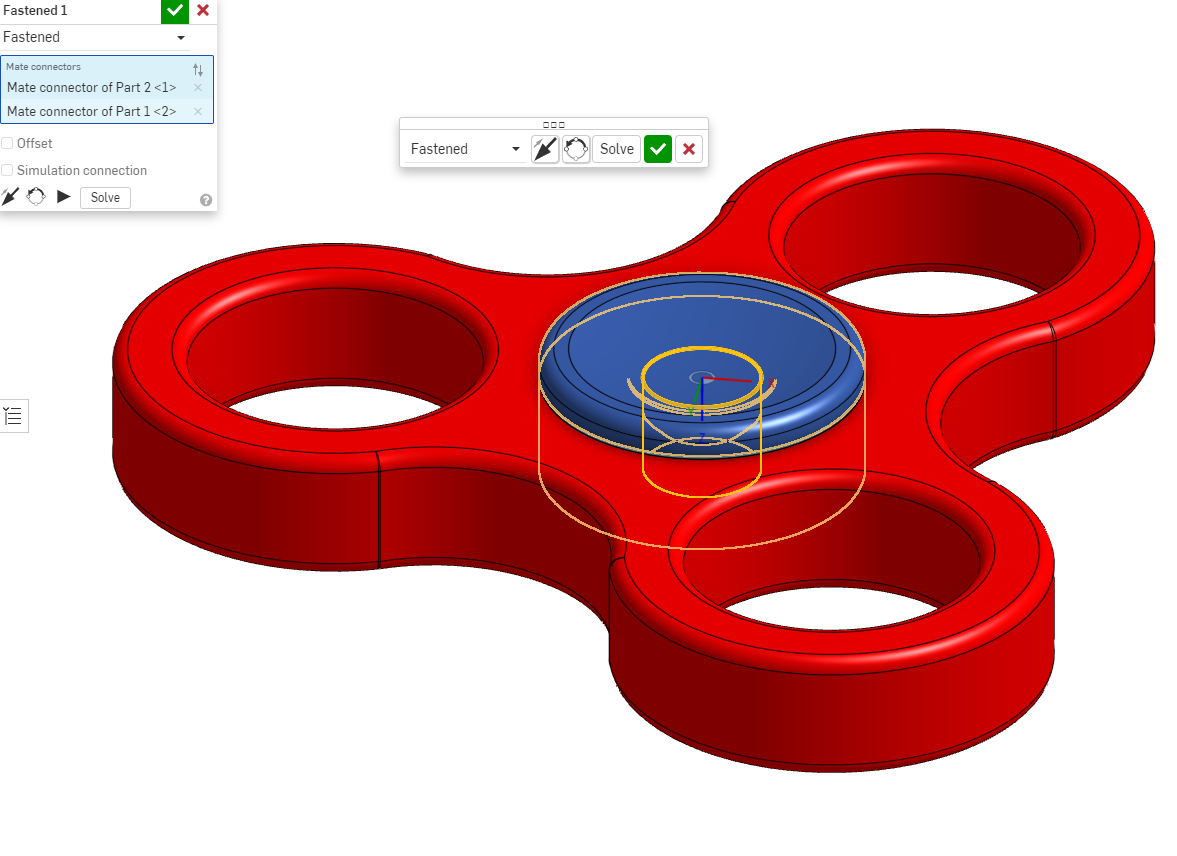Remove Mate connector of Part 2 <1>
1177x856 pixels.
click(198, 88)
